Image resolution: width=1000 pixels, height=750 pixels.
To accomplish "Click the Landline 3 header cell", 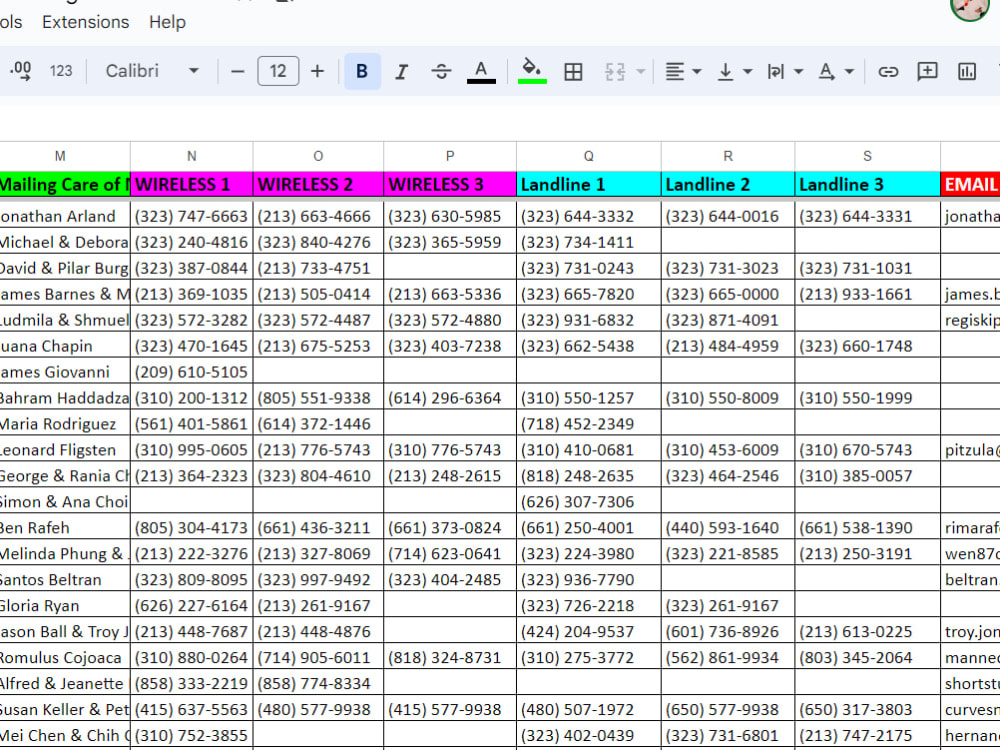I will (867, 184).
